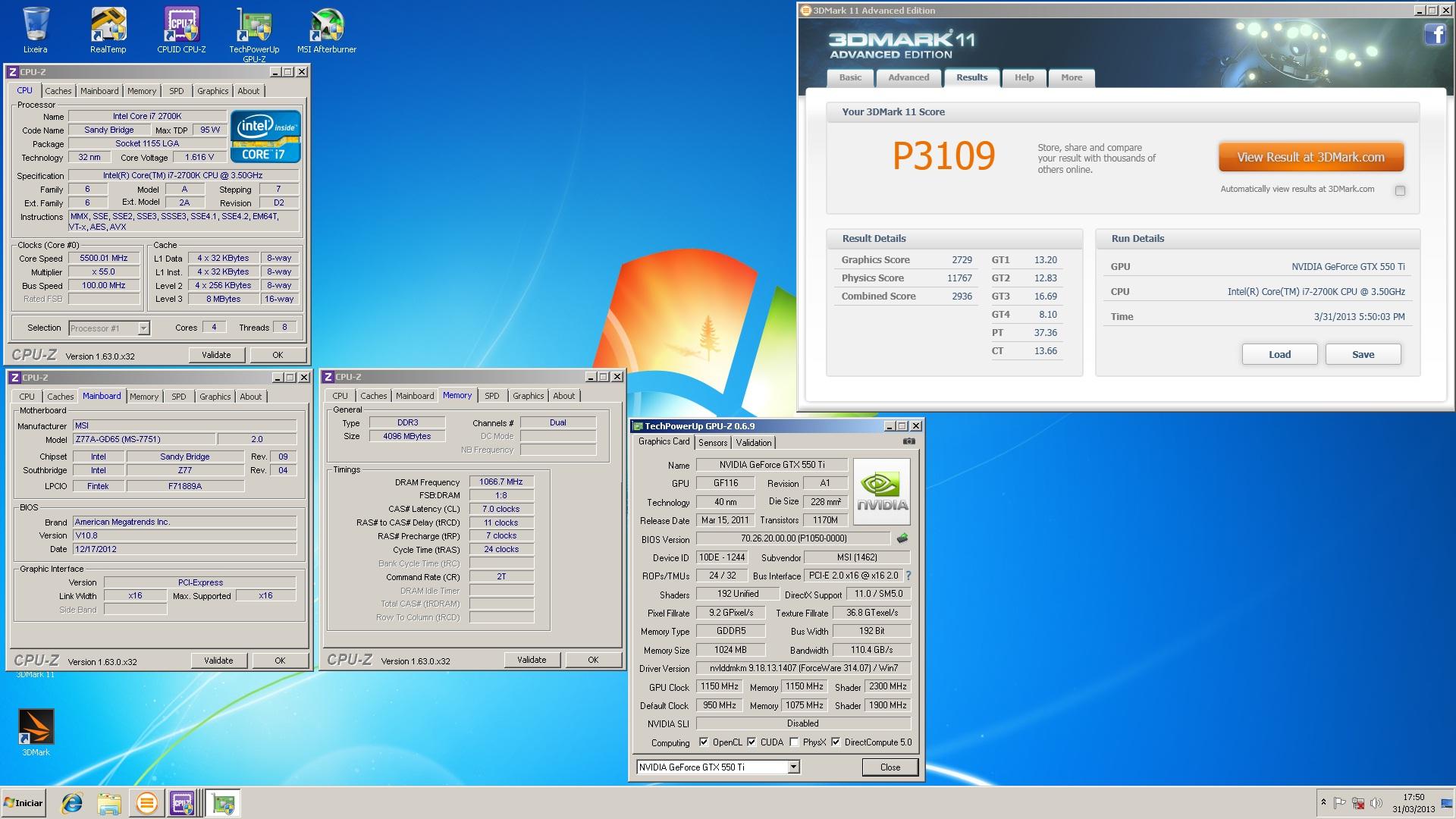Viewport: 1456px width, 819px height.
Task: Open Windows Explorer from the taskbar
Action: (109, 803)
